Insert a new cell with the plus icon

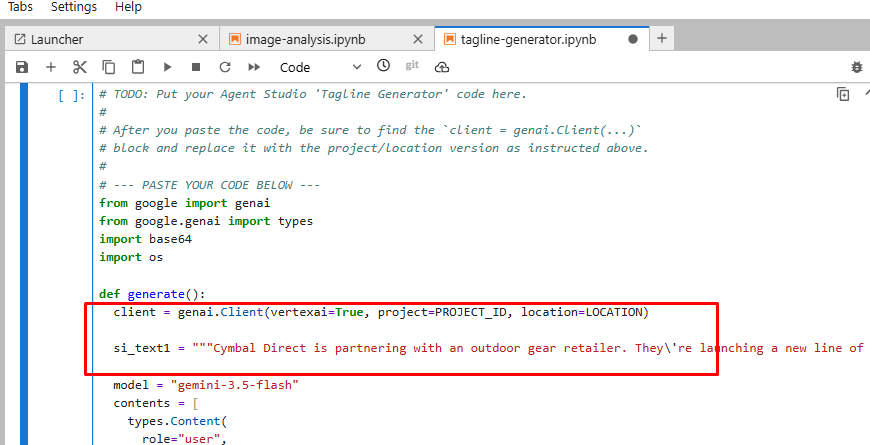coord(51,67)
